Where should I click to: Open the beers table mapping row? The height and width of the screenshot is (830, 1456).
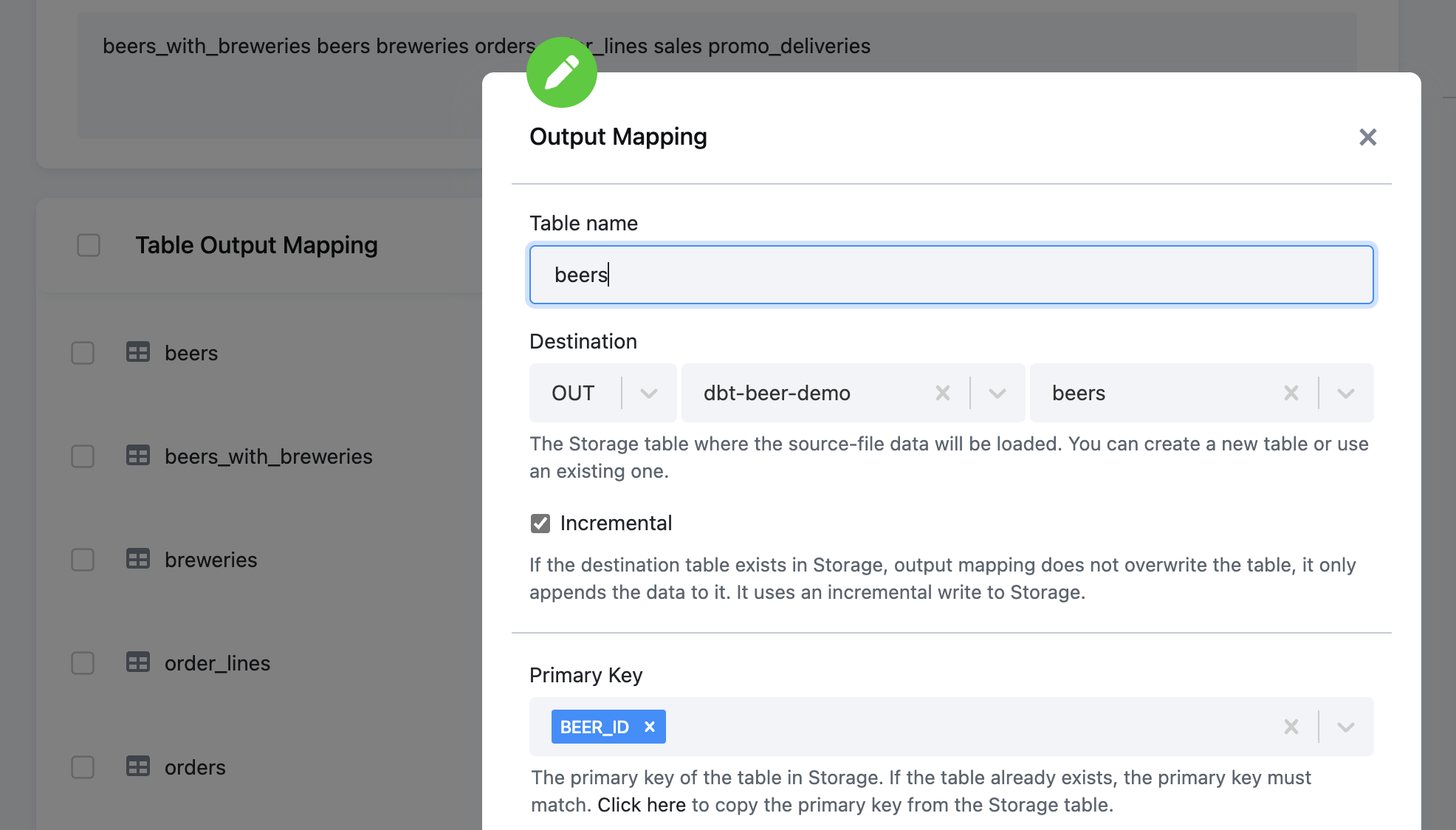(191, 353)
